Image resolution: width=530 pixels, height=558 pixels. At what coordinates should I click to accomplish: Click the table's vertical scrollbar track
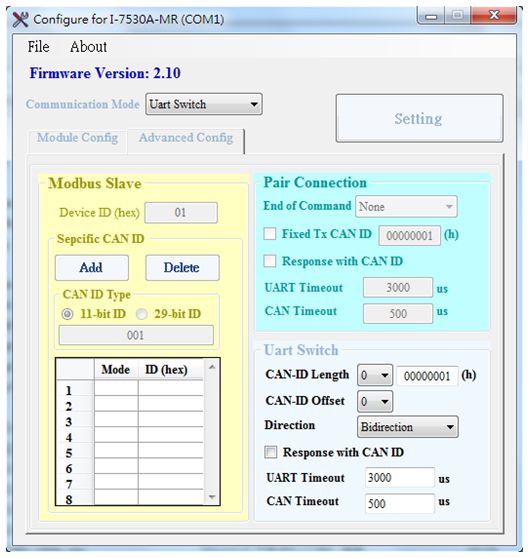[212, 432]
